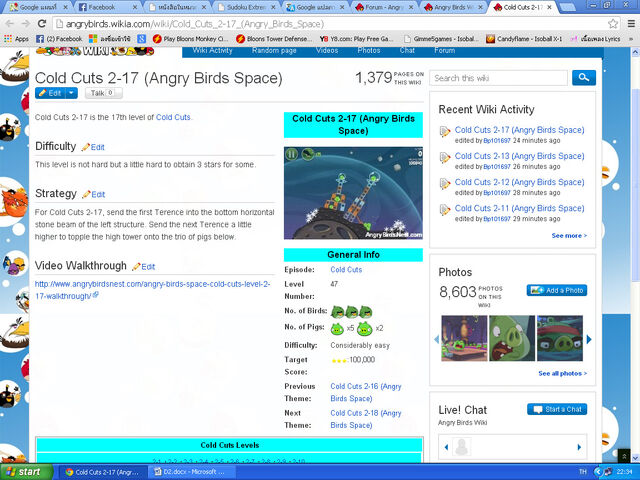Switch to the Facebook browser tab
Image resolution: width=640 pixels, height=480 pixels.
pyautogui.click(x=108, y=7)
